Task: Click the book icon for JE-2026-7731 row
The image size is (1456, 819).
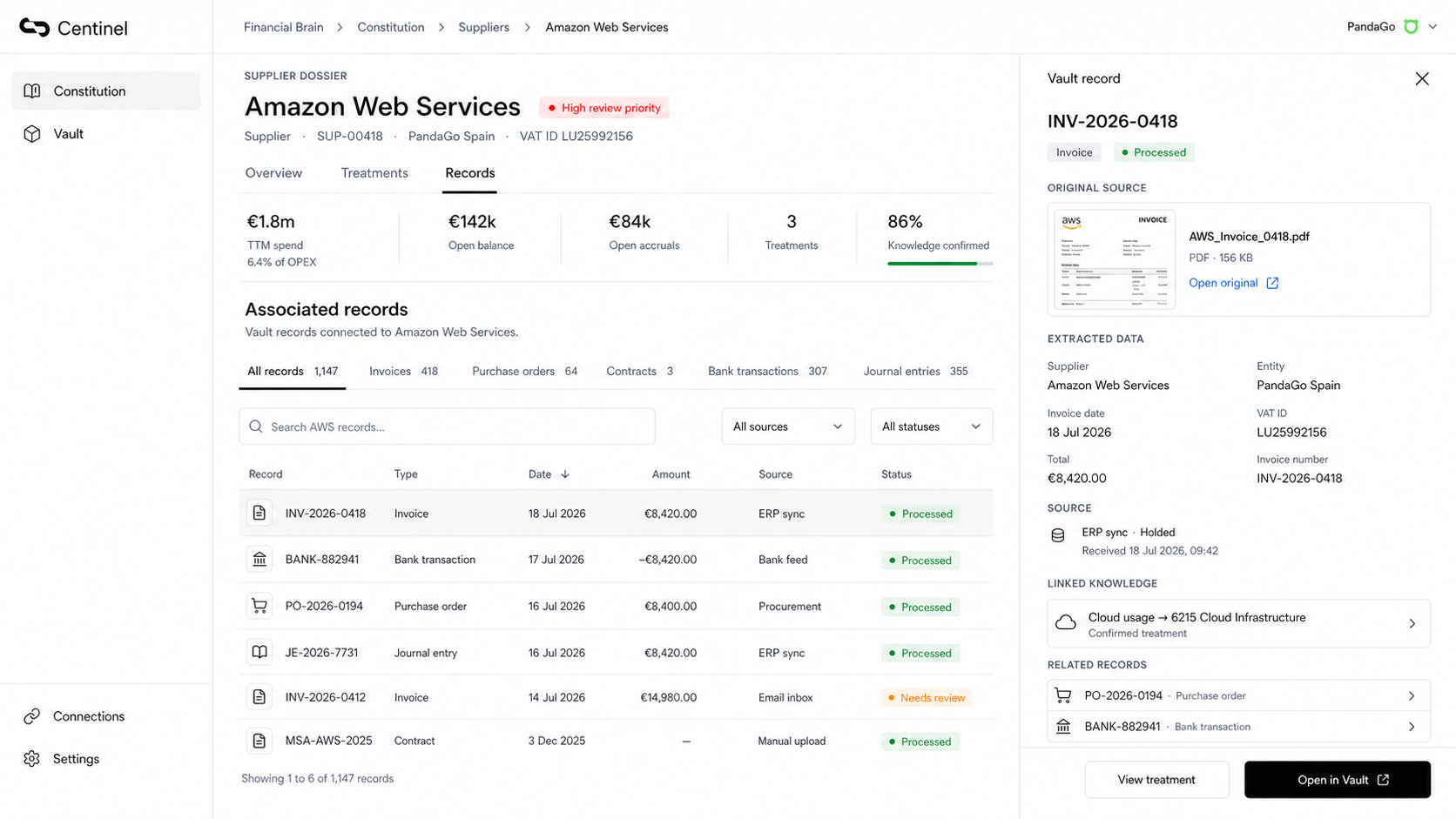Action: pyautogui.click(x=260, y=652)
